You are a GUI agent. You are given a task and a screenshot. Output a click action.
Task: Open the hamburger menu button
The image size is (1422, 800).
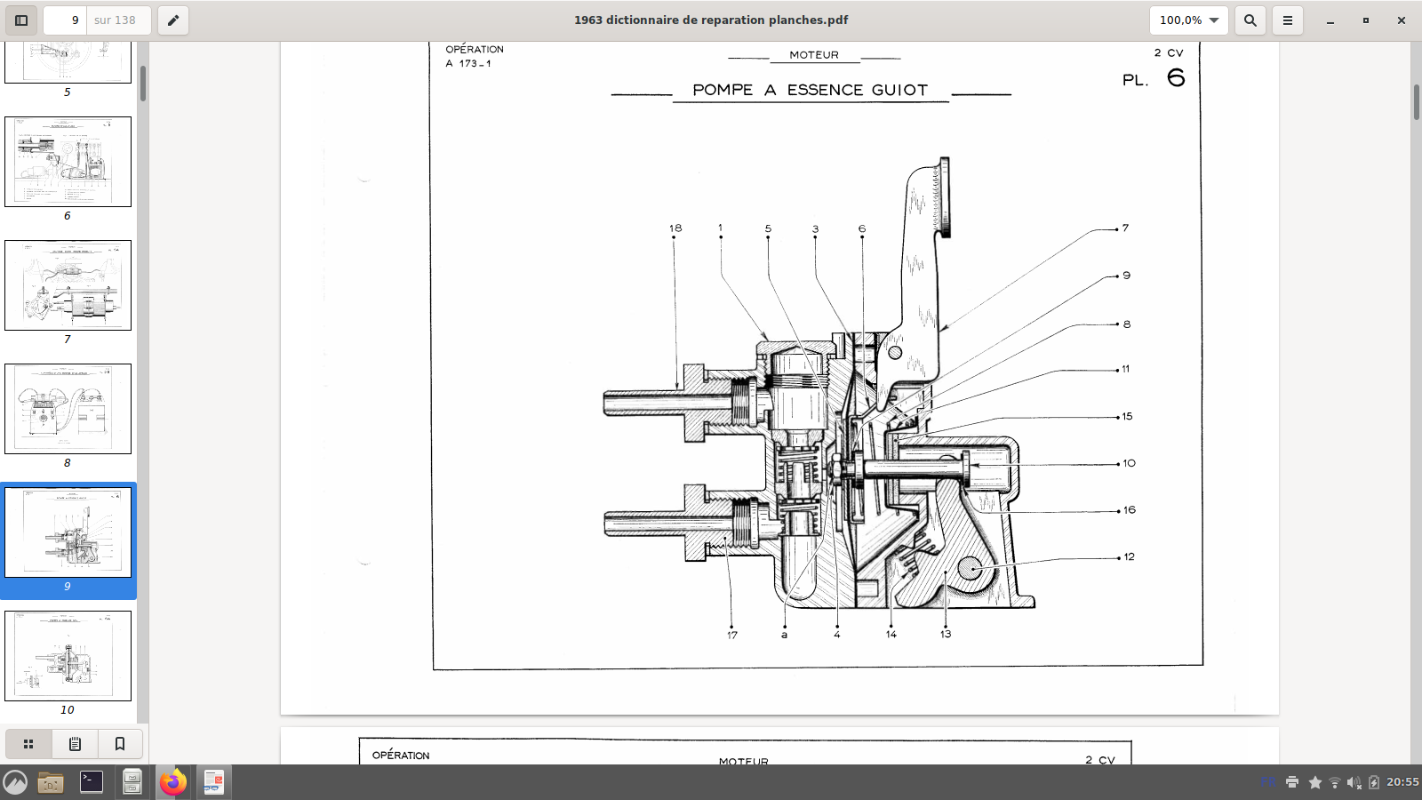click(x=1288, y=20)
